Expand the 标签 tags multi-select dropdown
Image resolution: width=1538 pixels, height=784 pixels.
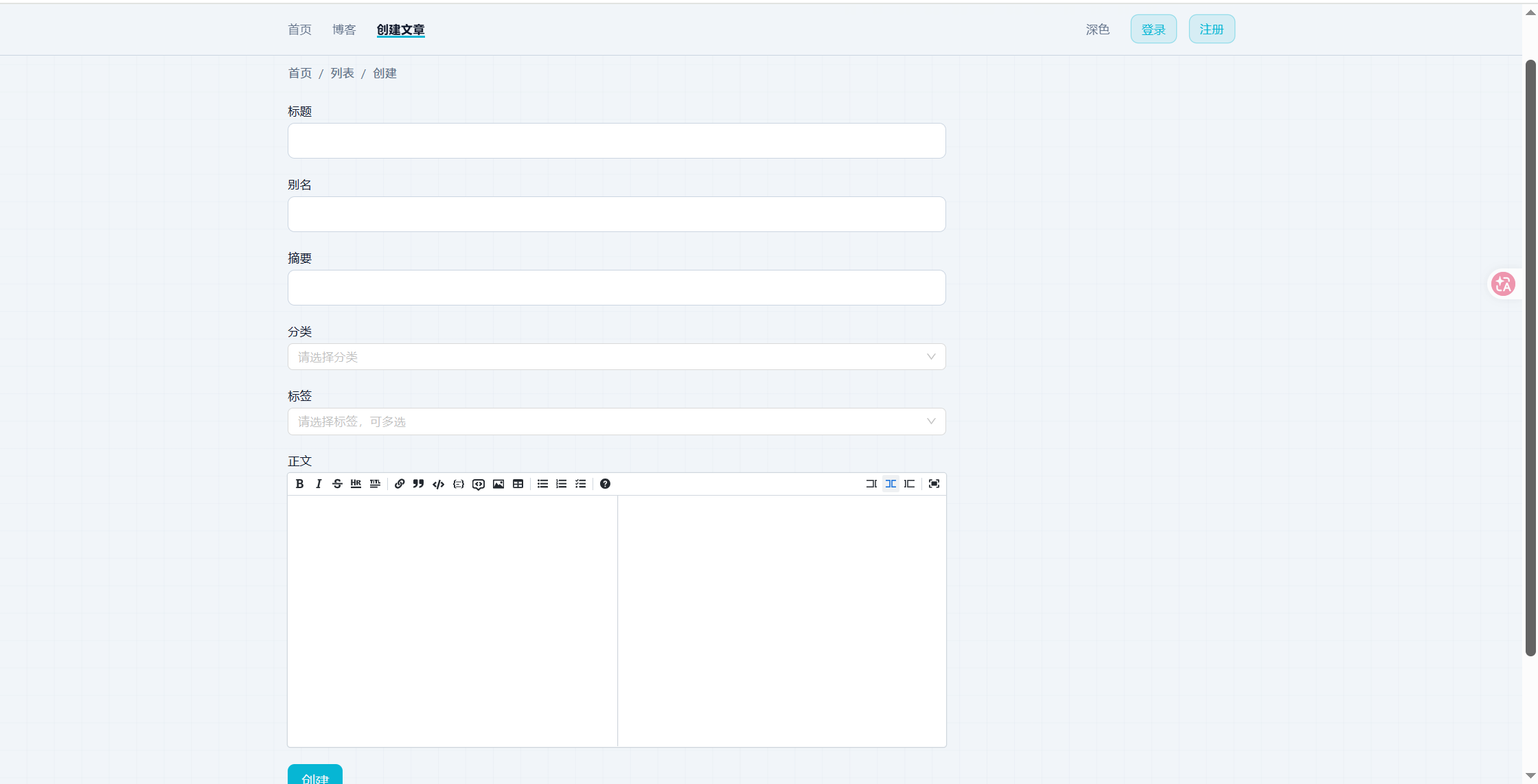click(616, 422)
